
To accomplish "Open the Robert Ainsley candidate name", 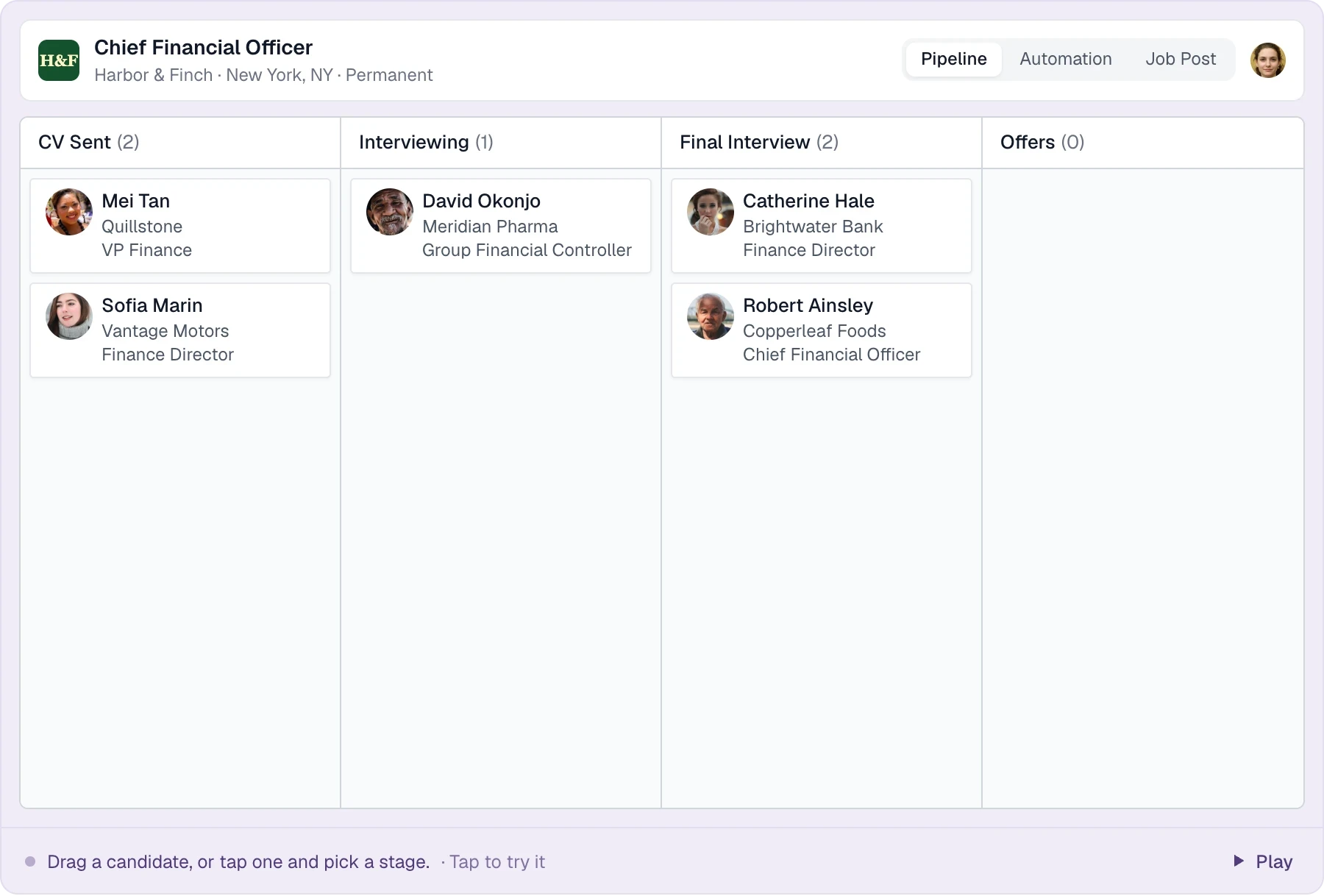I will point(808,305).
